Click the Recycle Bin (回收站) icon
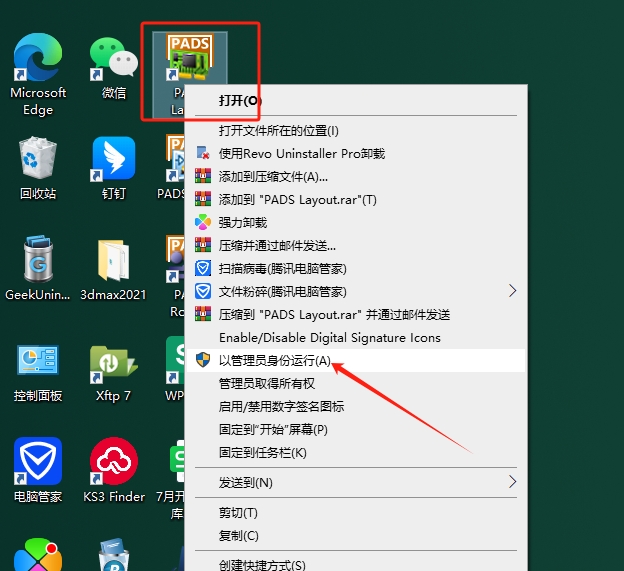 click(x=38, y=162)
